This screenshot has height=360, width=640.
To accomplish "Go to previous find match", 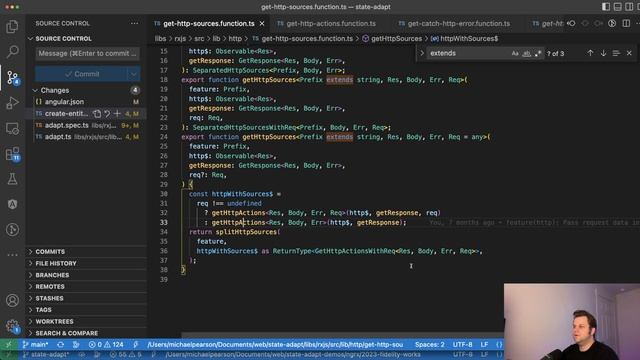I will [590, 53].
